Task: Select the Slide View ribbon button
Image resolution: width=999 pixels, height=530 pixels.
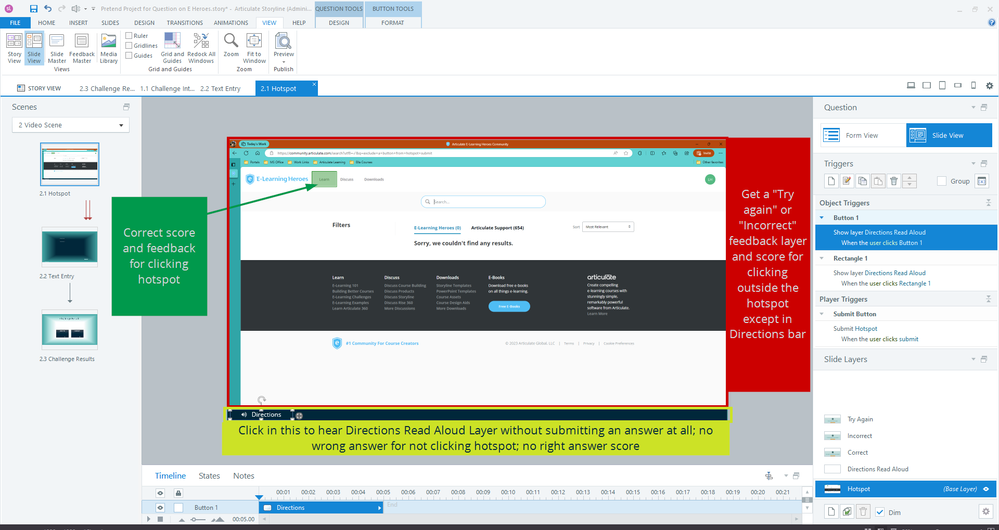Action: point(34,48)
